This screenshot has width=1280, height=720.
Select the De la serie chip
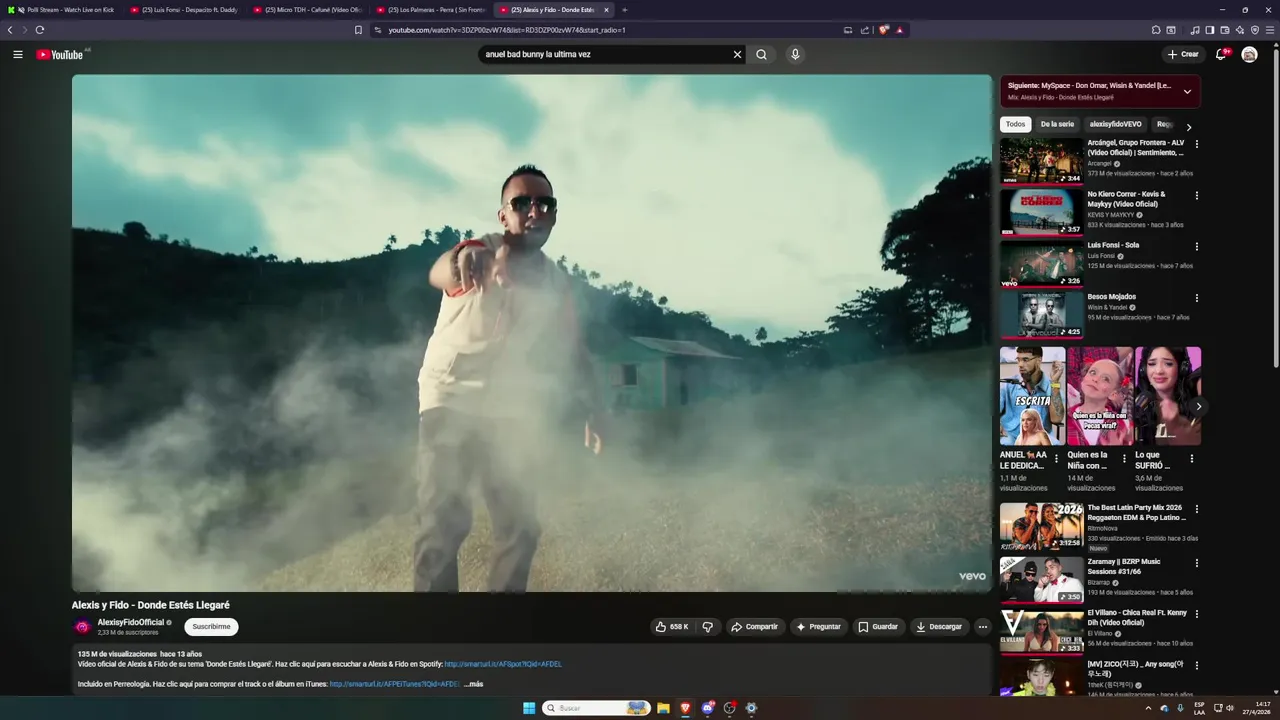1057,124
